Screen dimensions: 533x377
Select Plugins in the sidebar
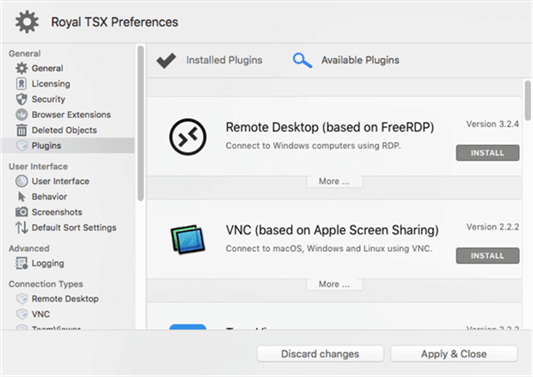click(x=68, y=145)
